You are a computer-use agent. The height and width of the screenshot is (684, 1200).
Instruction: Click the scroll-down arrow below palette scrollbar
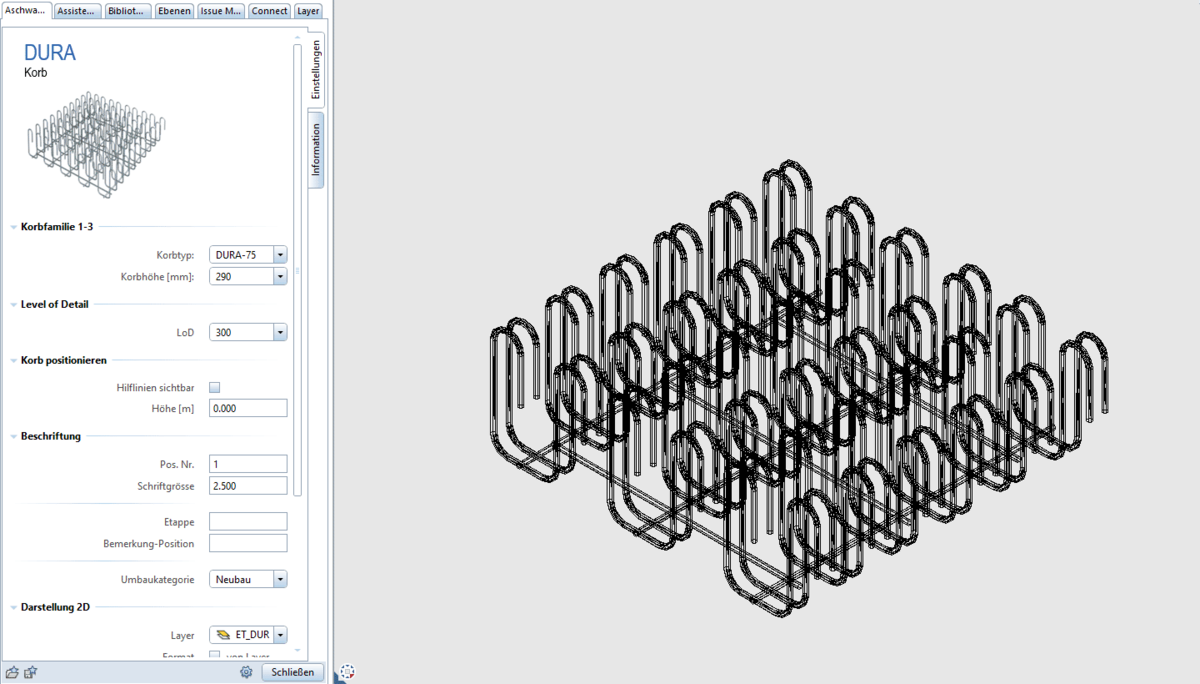click(x=297, y=651)
